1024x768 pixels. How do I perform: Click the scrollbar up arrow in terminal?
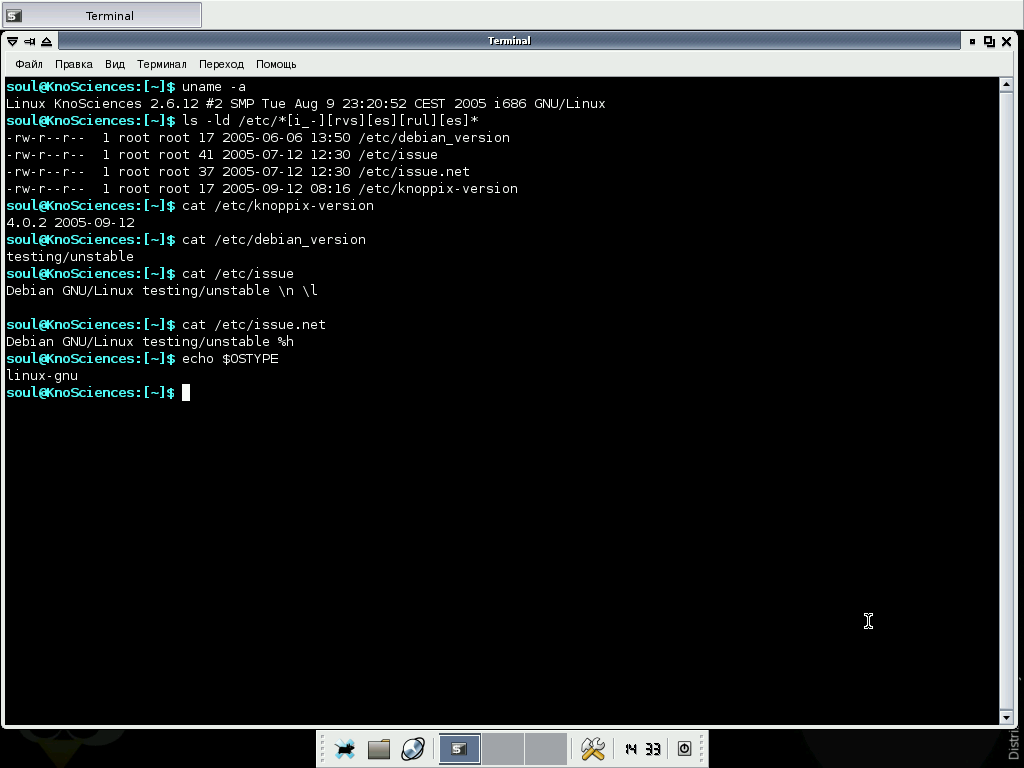click(1006, 85)
